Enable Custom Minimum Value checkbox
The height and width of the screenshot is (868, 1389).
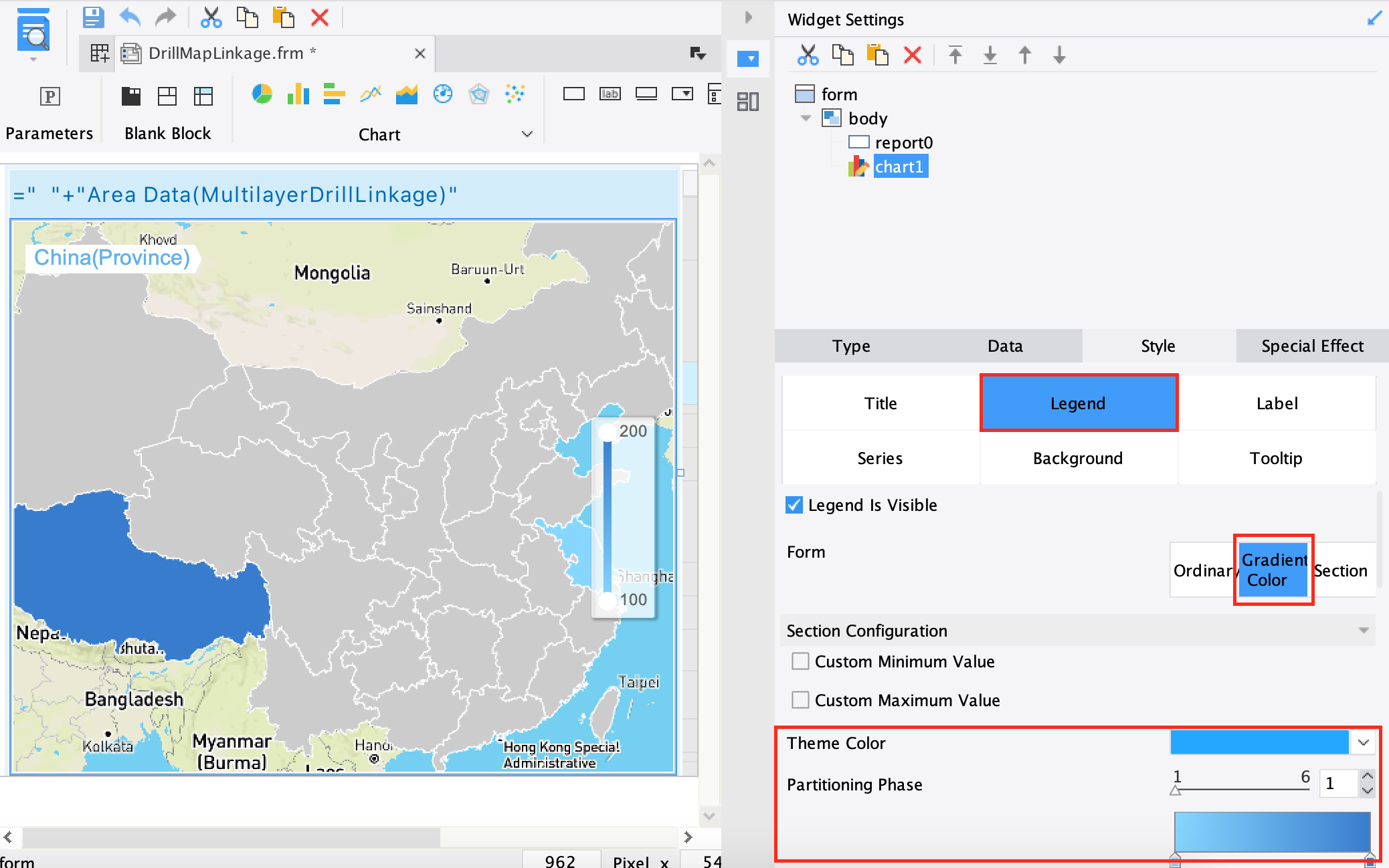[x=800, y=661]
